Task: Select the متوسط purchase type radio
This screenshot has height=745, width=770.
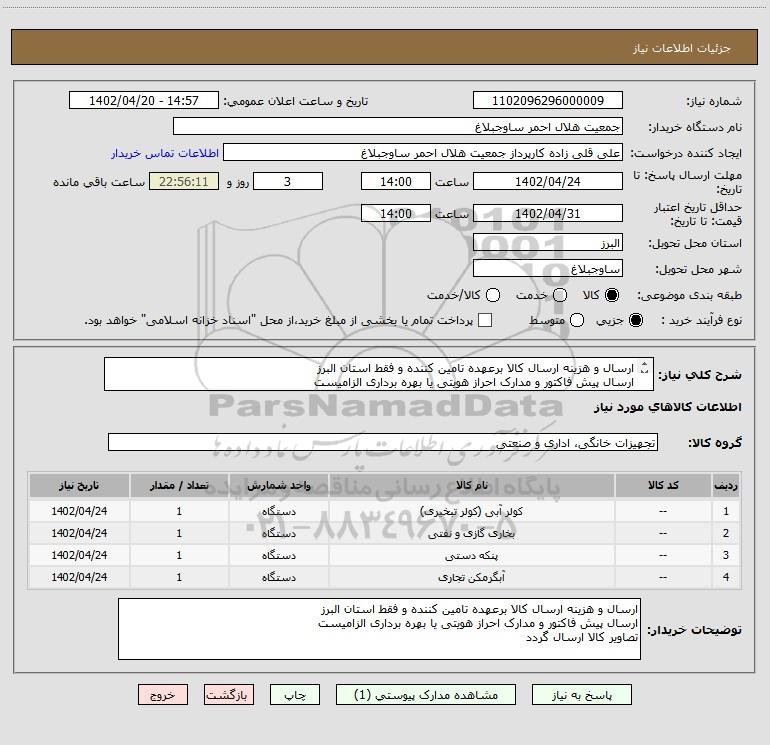Action: click(x=577, y=320)
